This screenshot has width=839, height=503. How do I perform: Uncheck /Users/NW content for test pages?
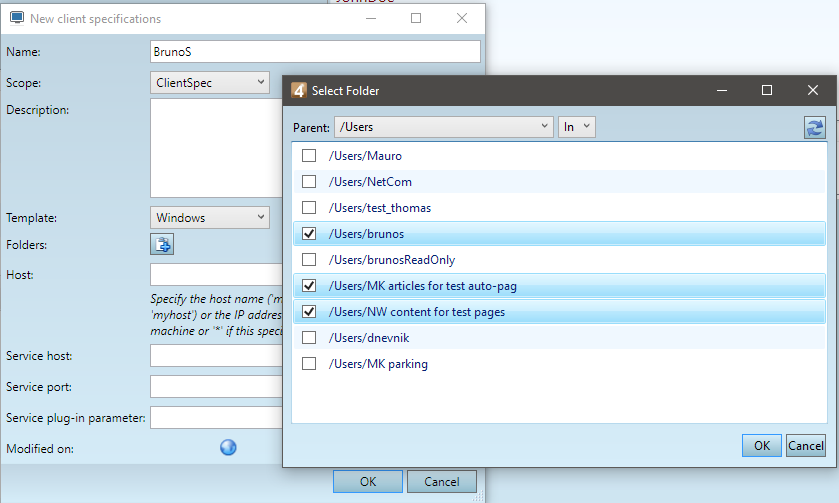click(x=309, y=311)
